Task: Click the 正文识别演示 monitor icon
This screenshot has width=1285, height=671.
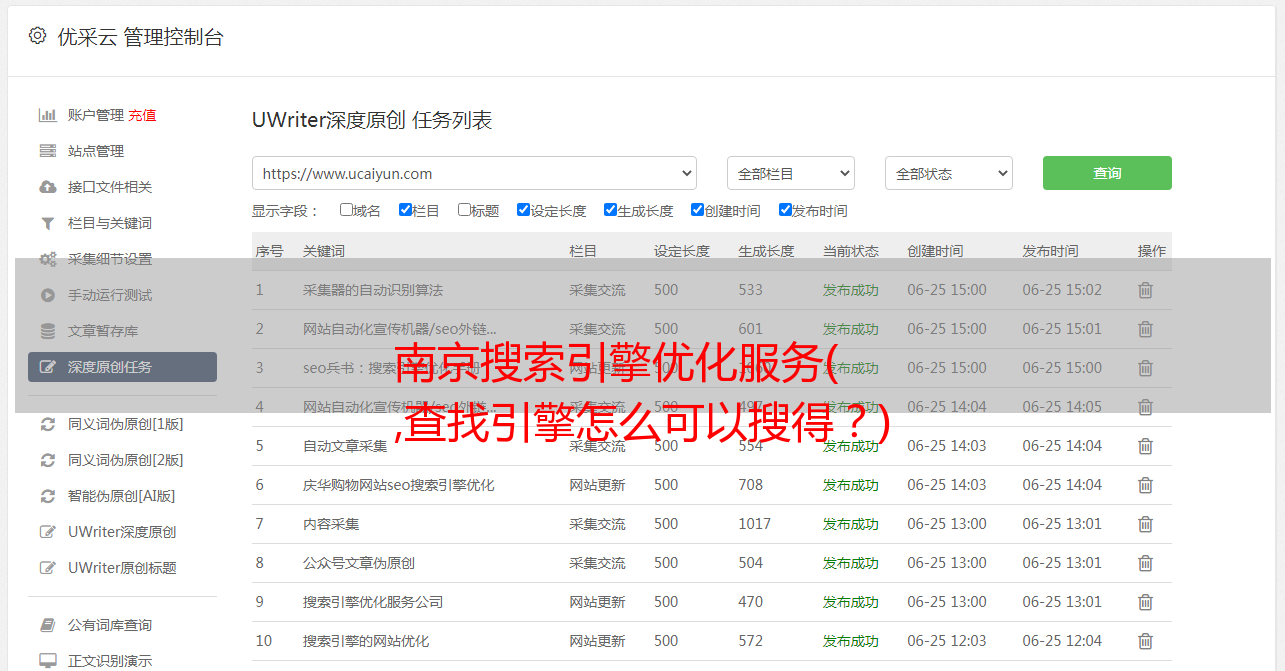Action: (x=47, y=661)
